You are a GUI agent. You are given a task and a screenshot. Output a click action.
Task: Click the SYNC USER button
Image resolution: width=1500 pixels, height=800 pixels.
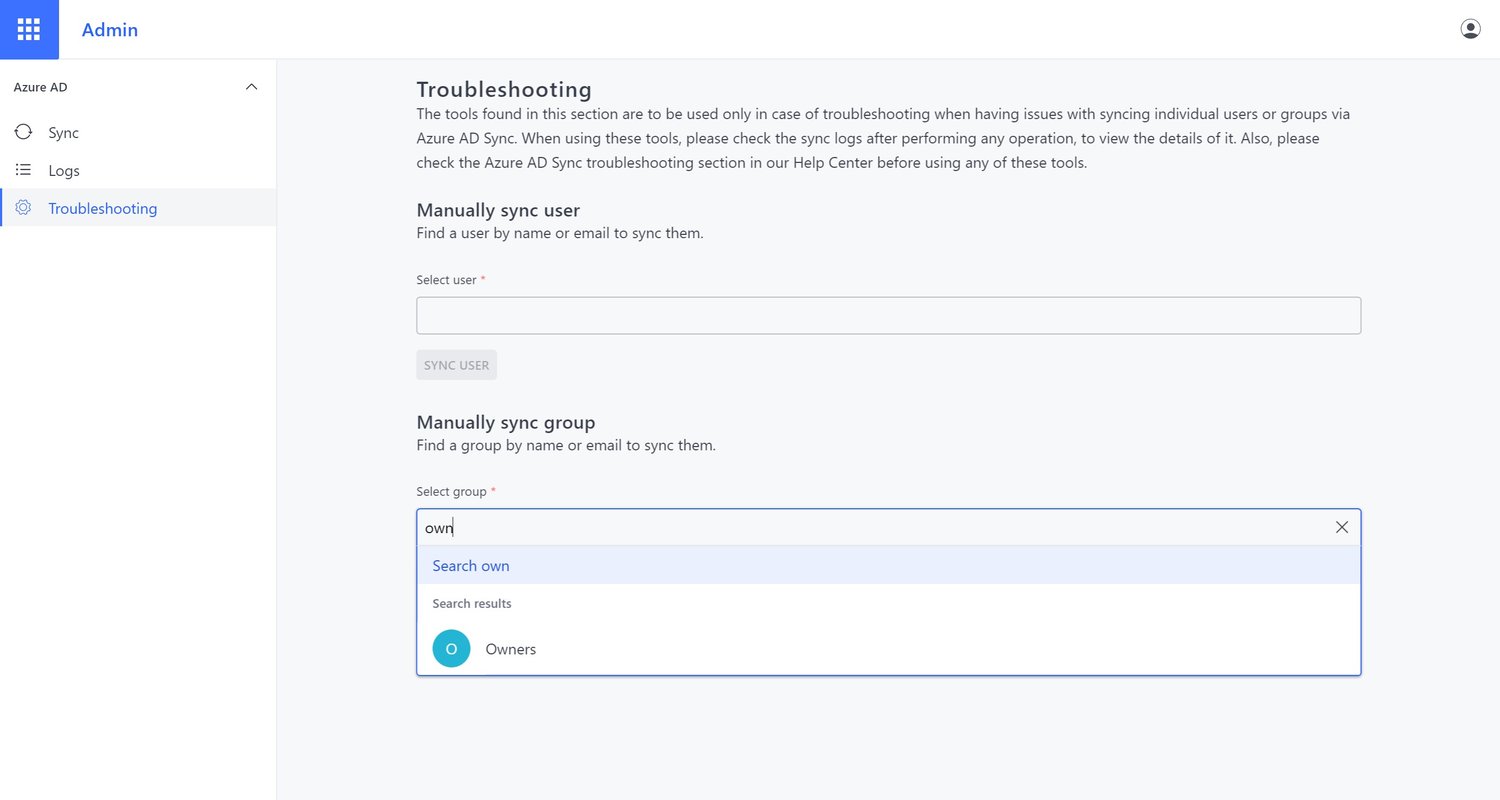456,364
